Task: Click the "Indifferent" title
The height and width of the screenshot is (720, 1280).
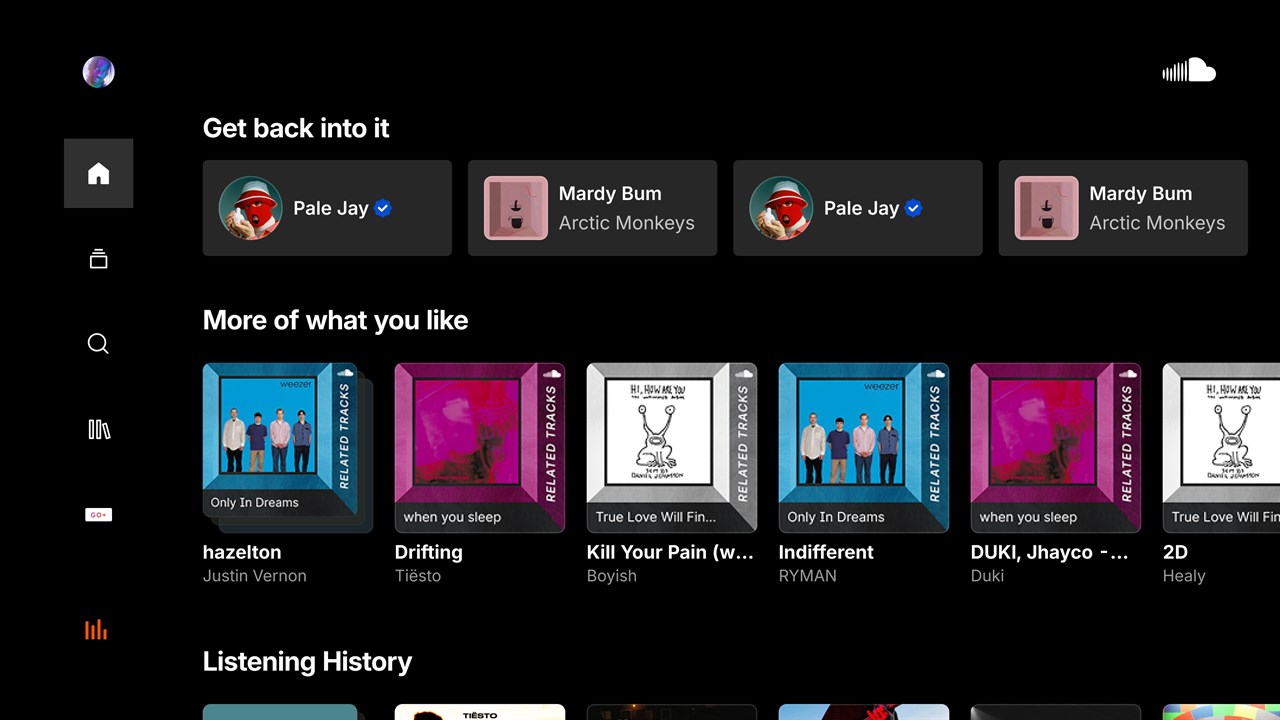Action: (x=826, y=552)
